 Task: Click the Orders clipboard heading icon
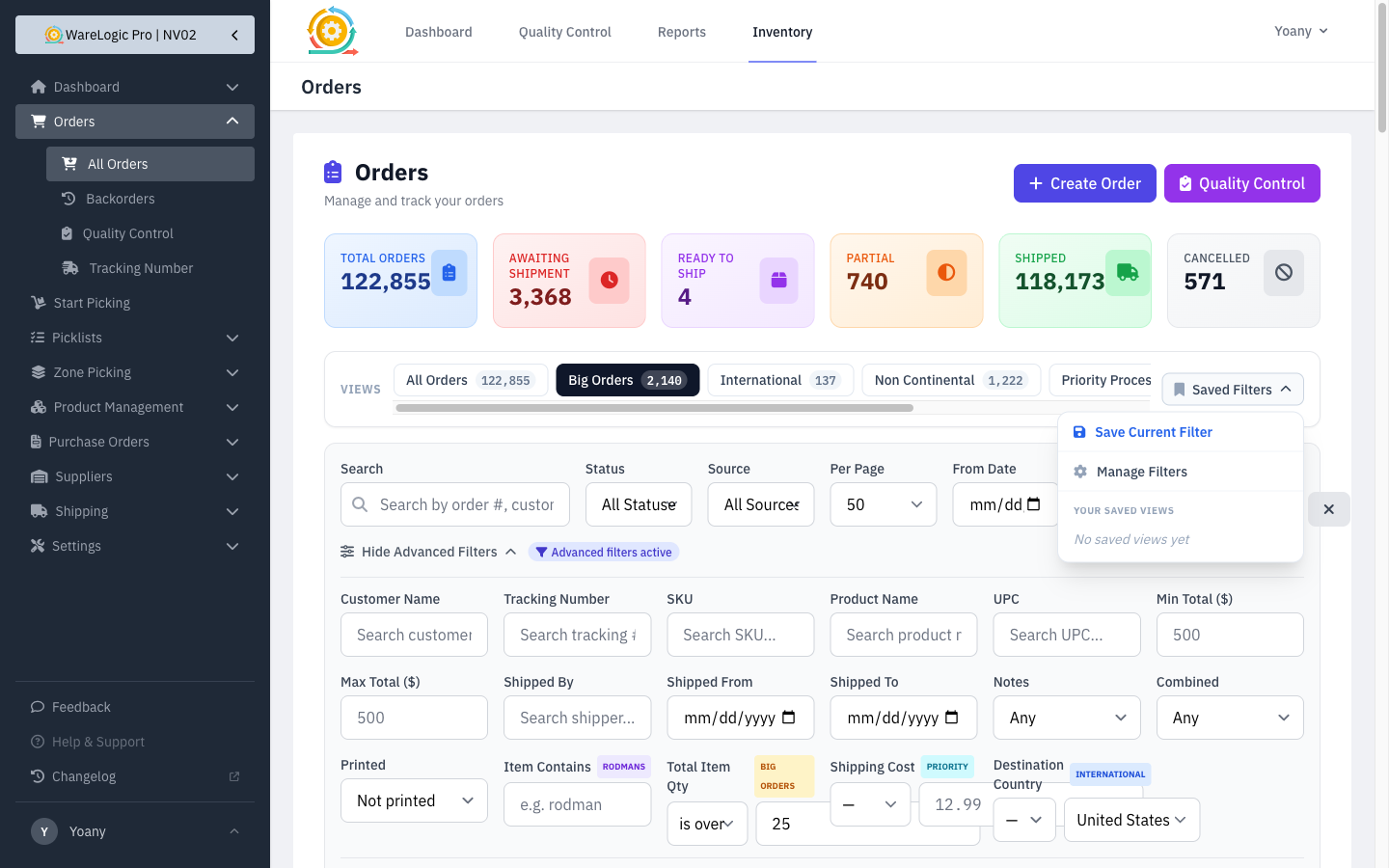click(x=333, y=173)
